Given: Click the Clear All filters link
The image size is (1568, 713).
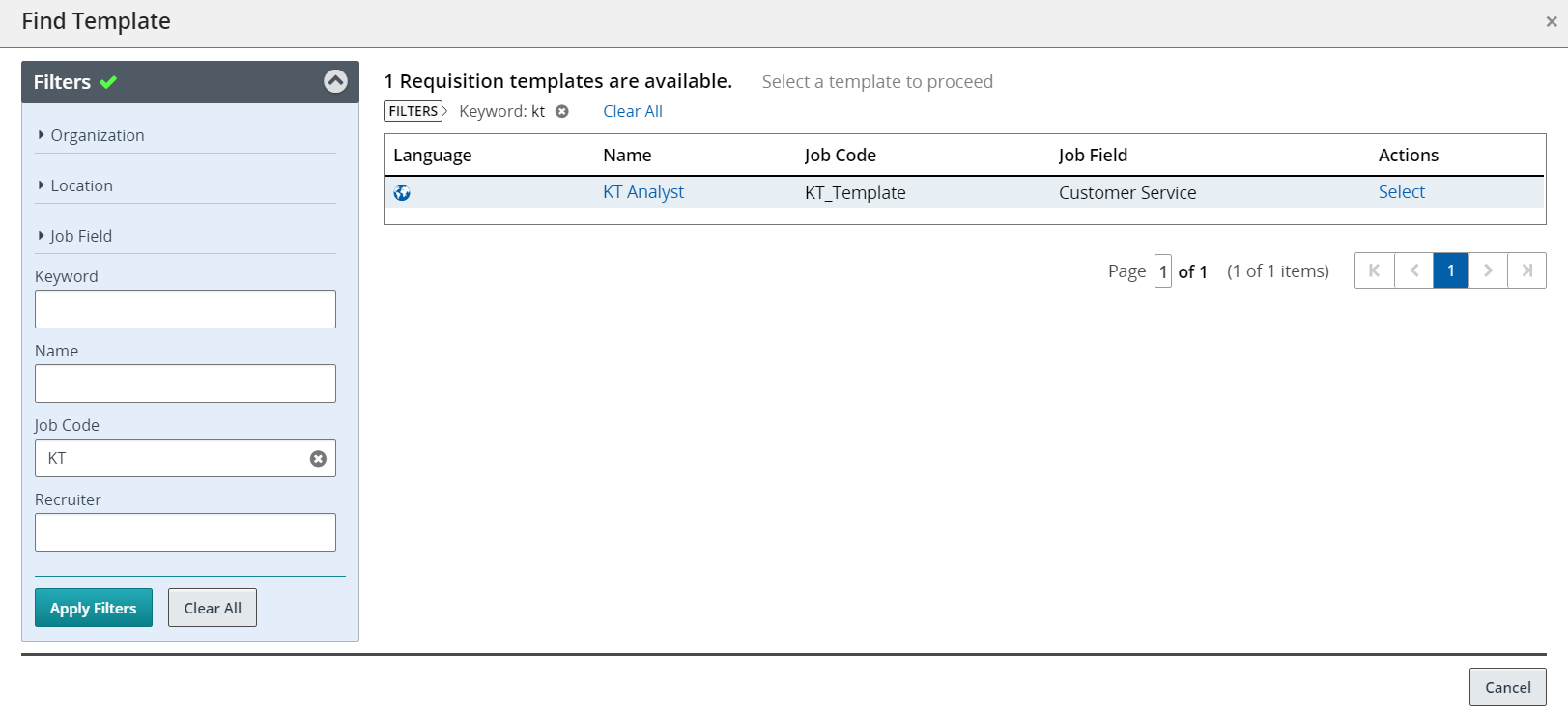Looking at the screenshot, I should tap(633, 111).
